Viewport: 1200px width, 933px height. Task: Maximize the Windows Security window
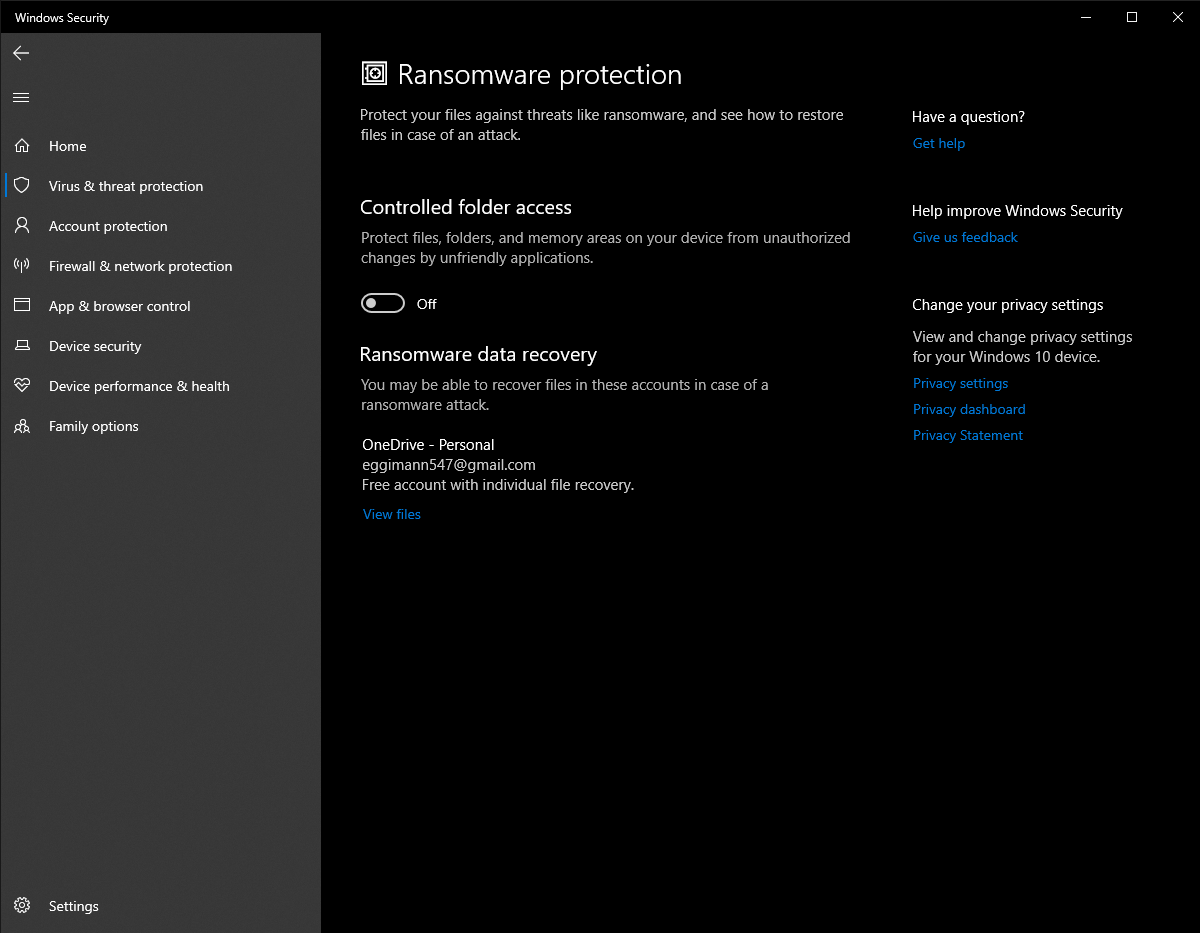point(1132,17)
